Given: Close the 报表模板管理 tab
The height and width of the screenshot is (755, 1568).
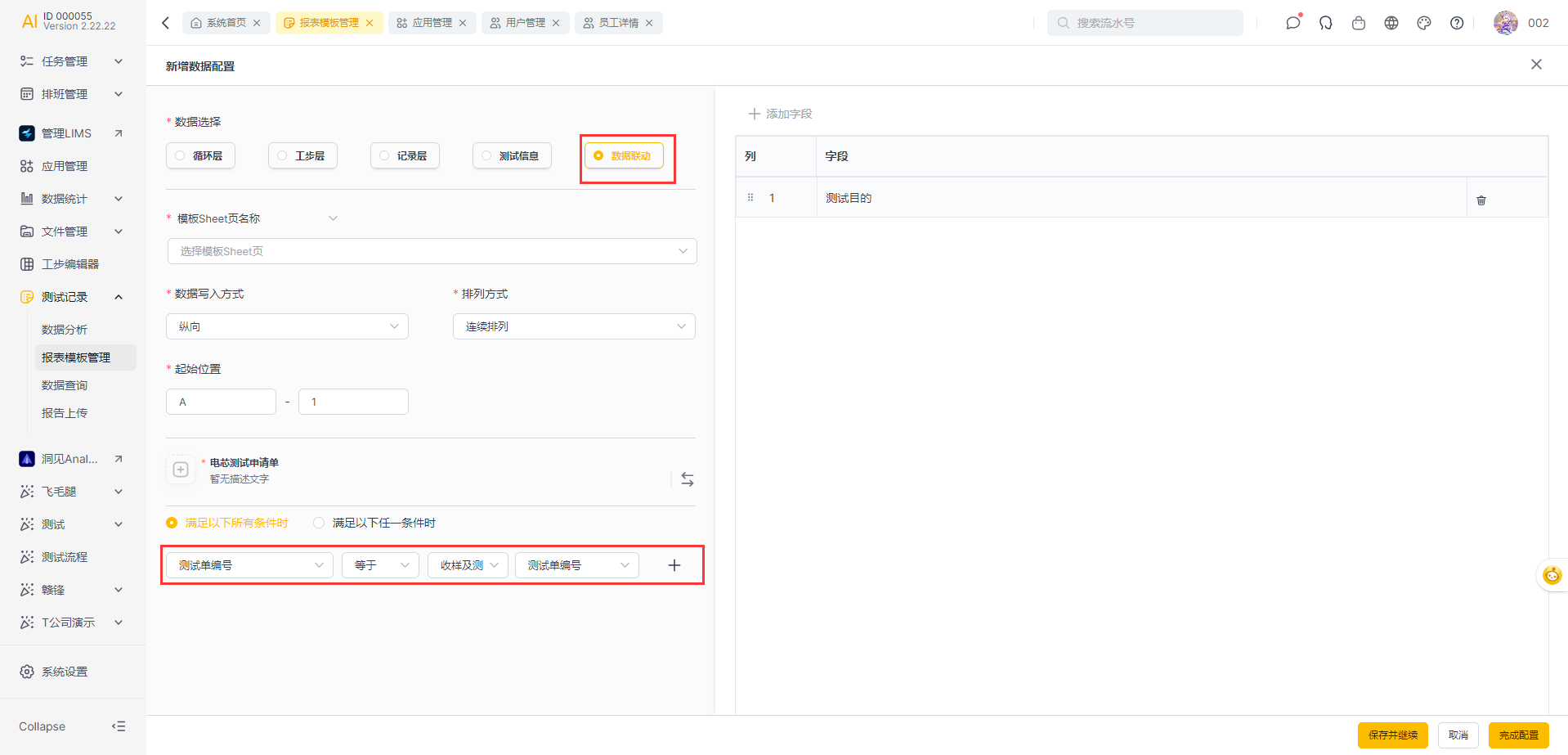Looking at the screenshot, I should click(370, 23).
